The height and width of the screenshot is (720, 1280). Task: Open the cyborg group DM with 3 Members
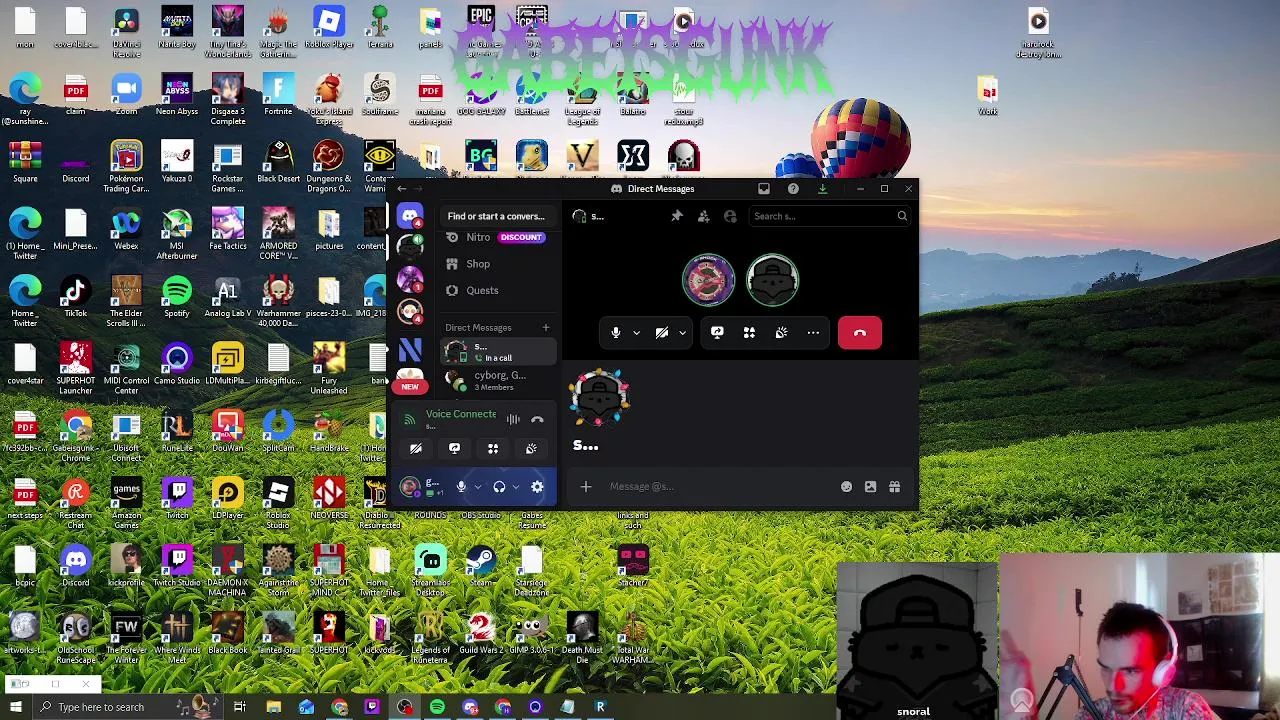(x=498, y=380)
